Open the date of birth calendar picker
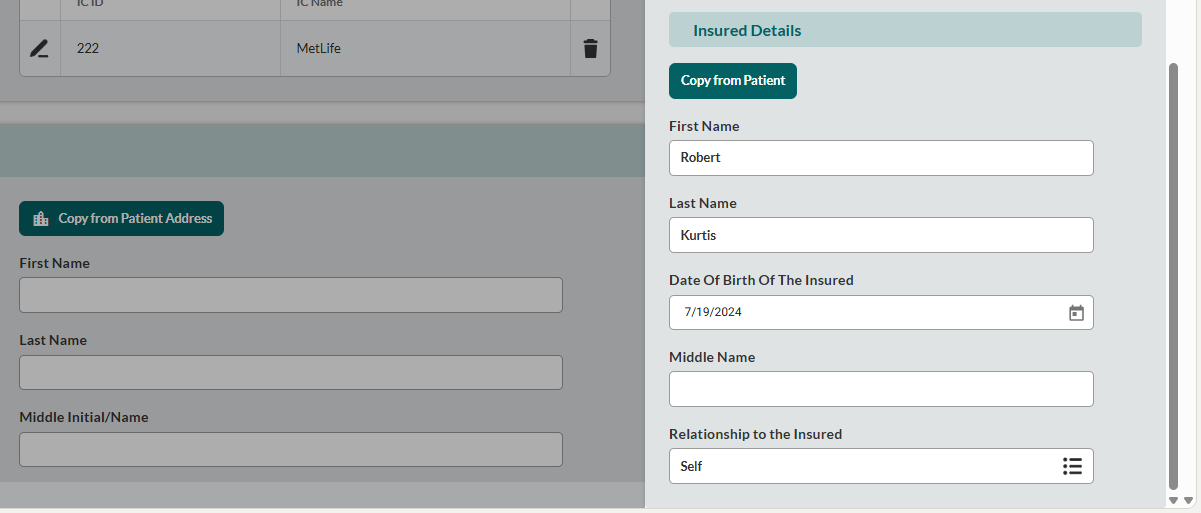 (x=1076, y=313)
